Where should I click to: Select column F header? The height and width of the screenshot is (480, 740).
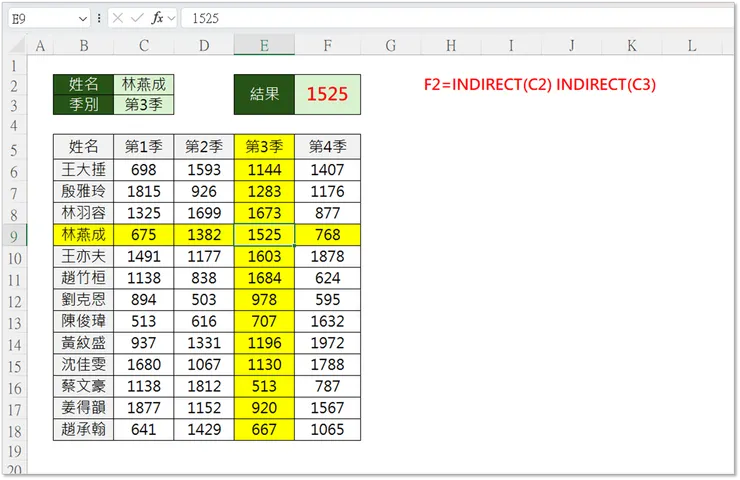(328, 46)
